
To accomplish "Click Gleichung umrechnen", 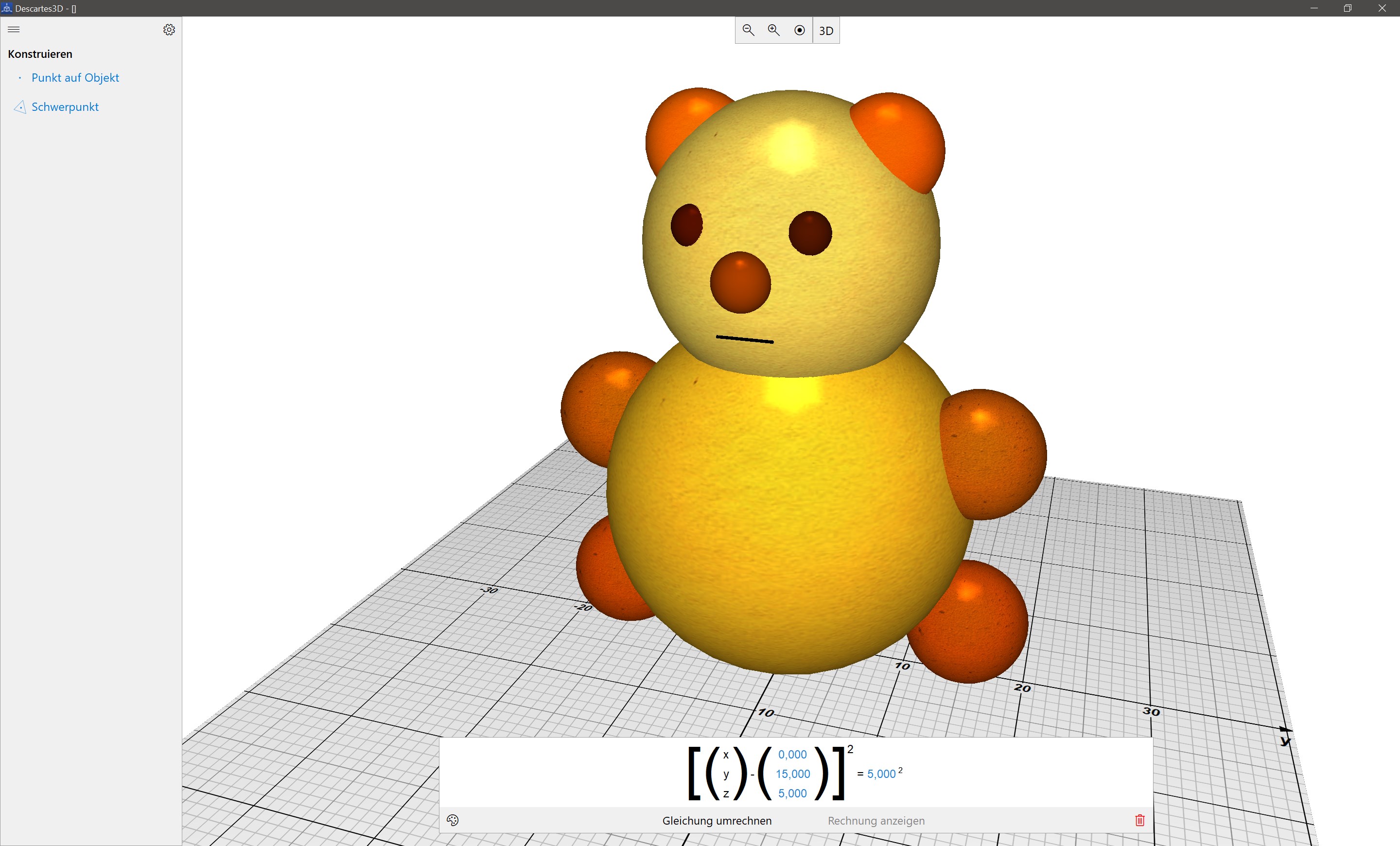I will pyautogui.click(x=717, y=820).
